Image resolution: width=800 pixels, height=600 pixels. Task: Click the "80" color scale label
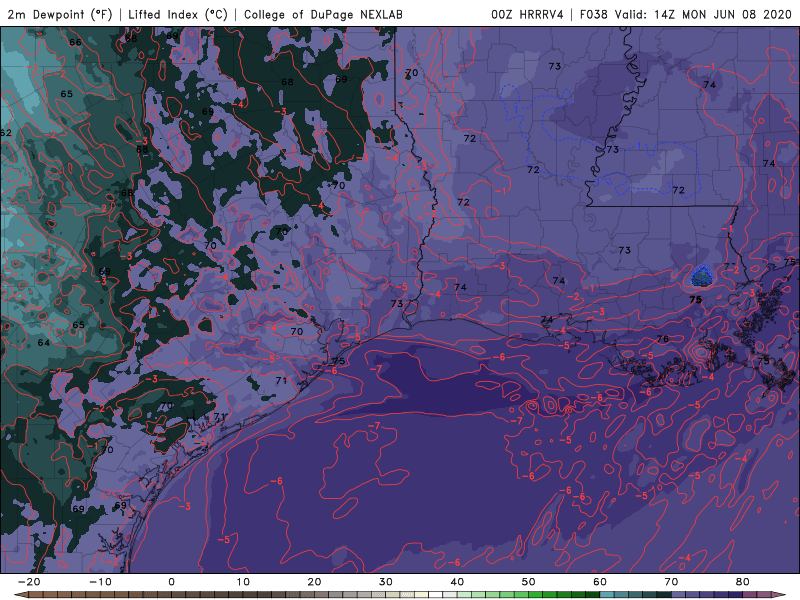(743, 582)
